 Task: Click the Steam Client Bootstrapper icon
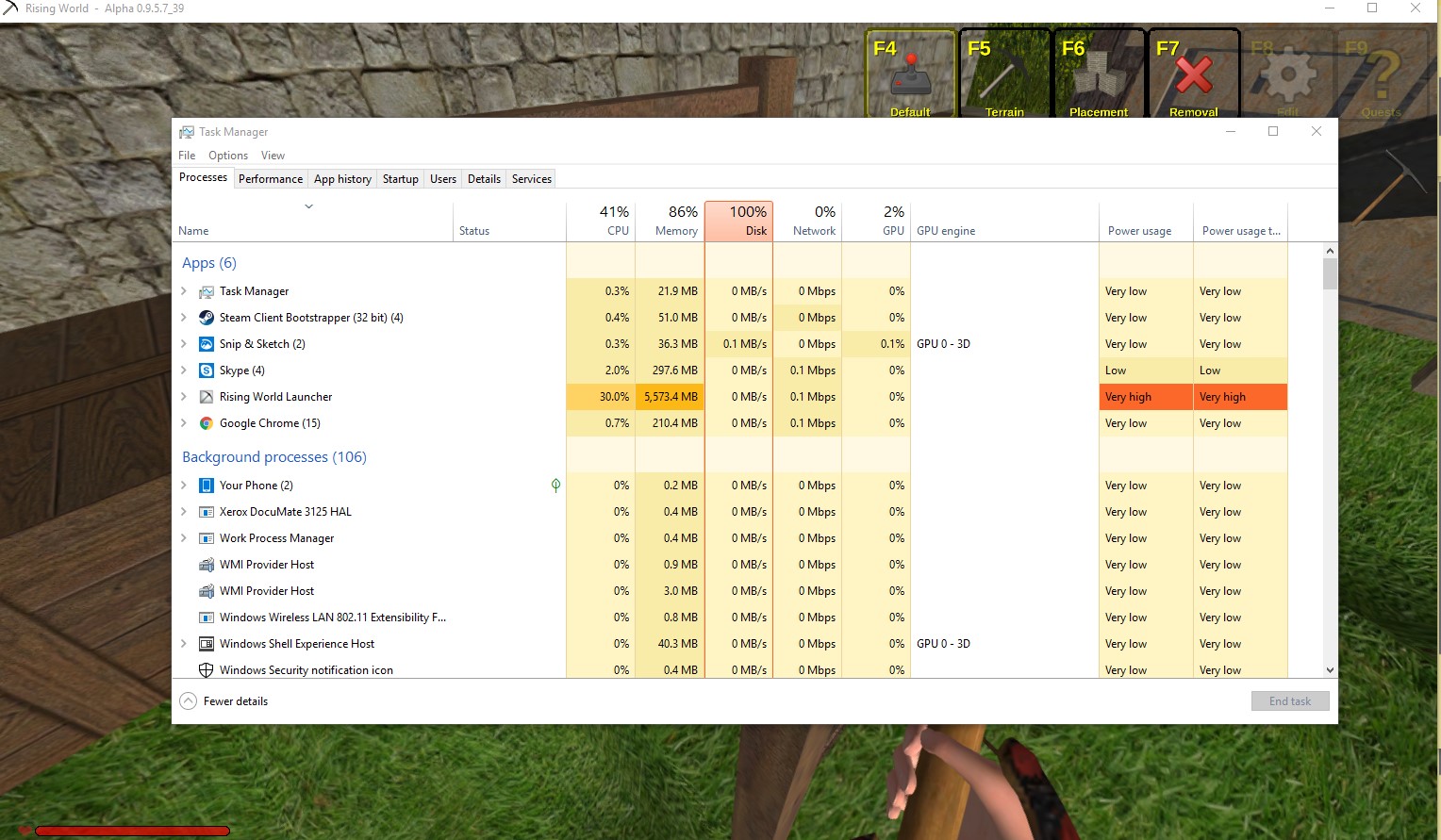[207, 318]
